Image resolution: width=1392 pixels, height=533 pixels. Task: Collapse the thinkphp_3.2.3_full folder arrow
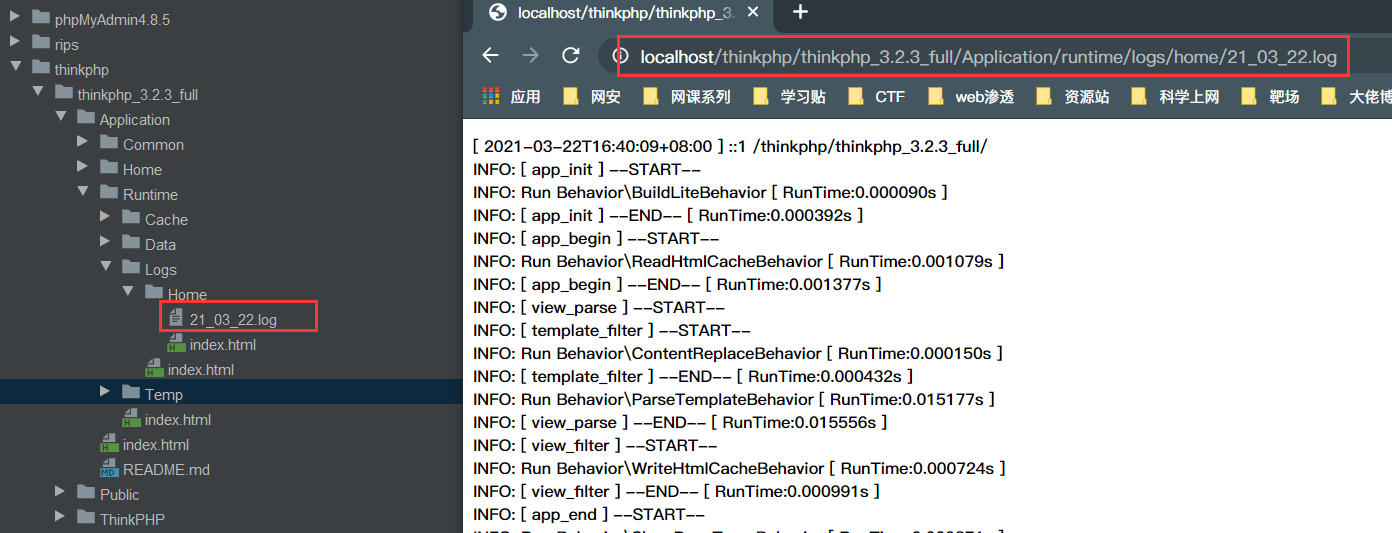(37, 92)
